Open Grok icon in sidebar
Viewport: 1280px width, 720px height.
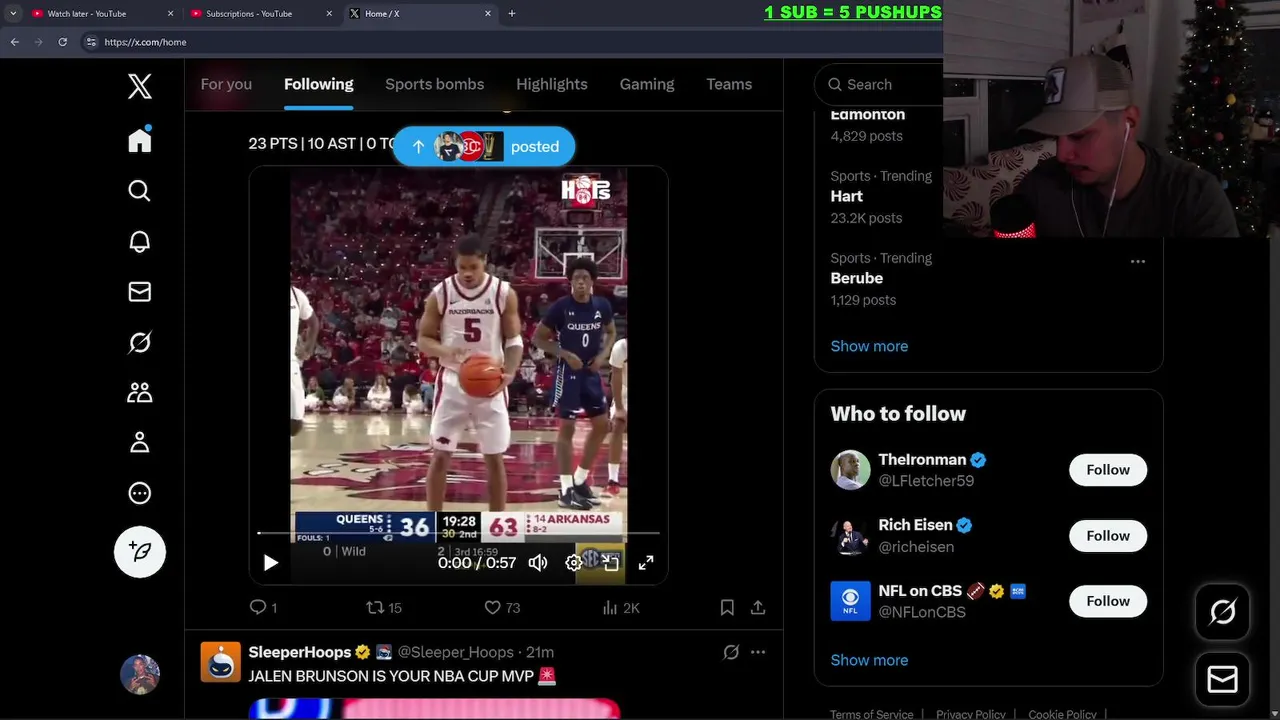tap(140, 342)
